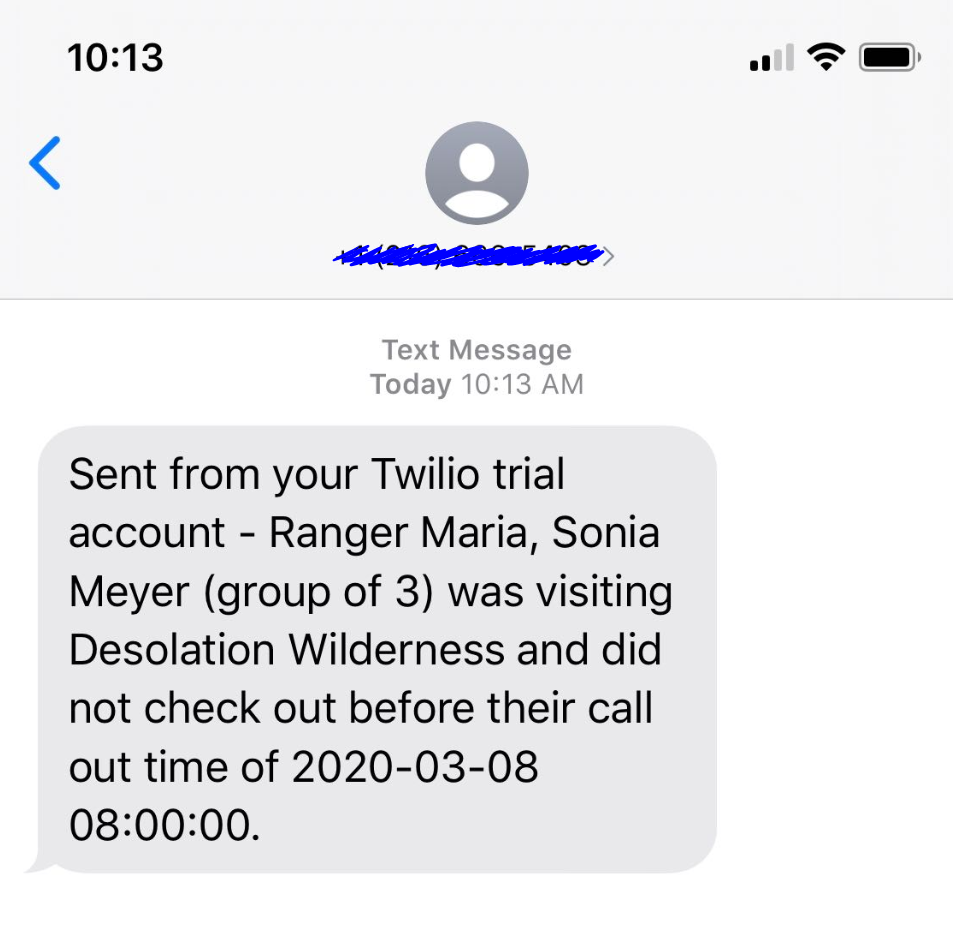Tap the 08:00:00 time text
This screenshot has height=942, width=953.
[165, 825]
